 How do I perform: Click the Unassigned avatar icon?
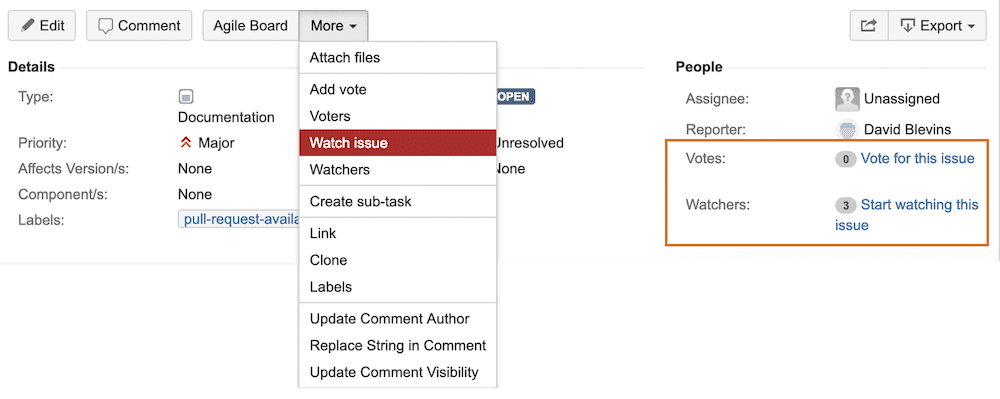[x=846, y=99]
